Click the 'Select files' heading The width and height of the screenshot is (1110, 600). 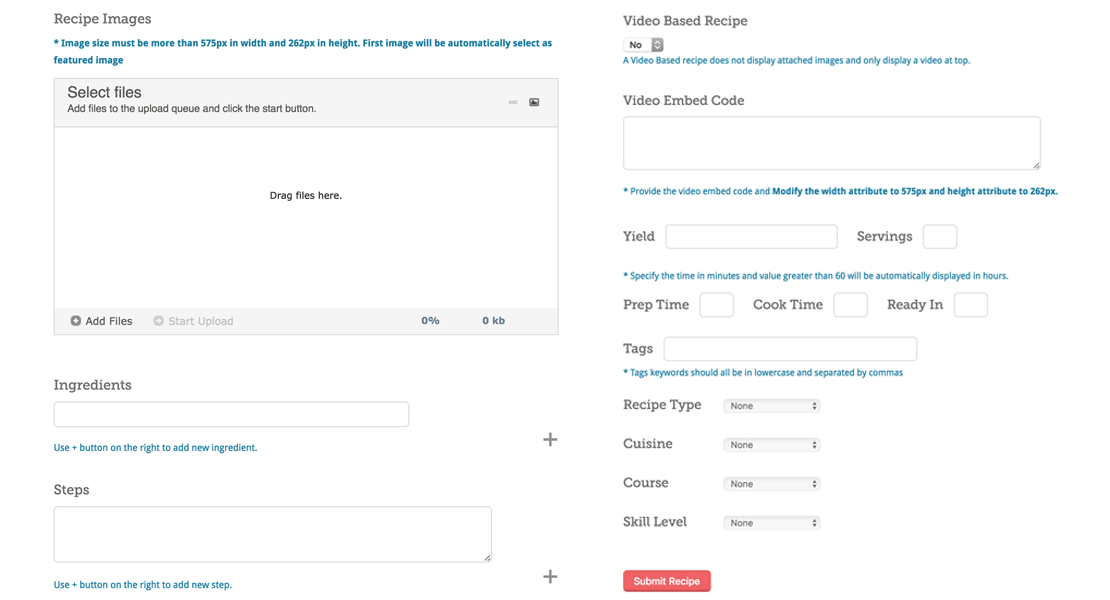click(104, 93)
